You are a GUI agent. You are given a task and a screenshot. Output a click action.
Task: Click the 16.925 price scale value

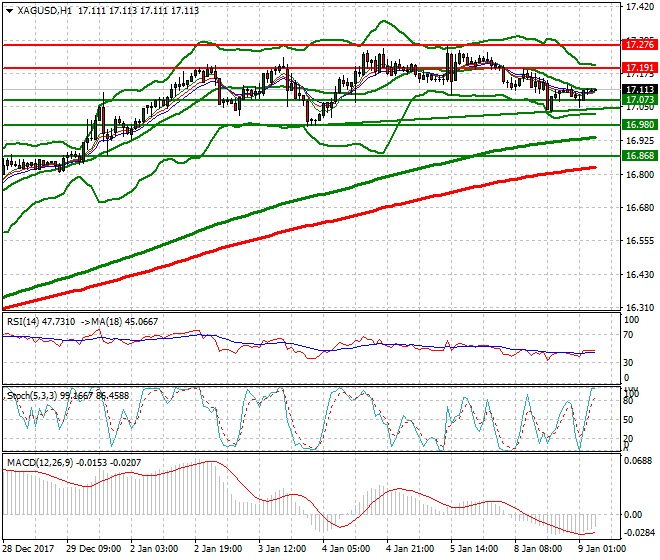640,141
